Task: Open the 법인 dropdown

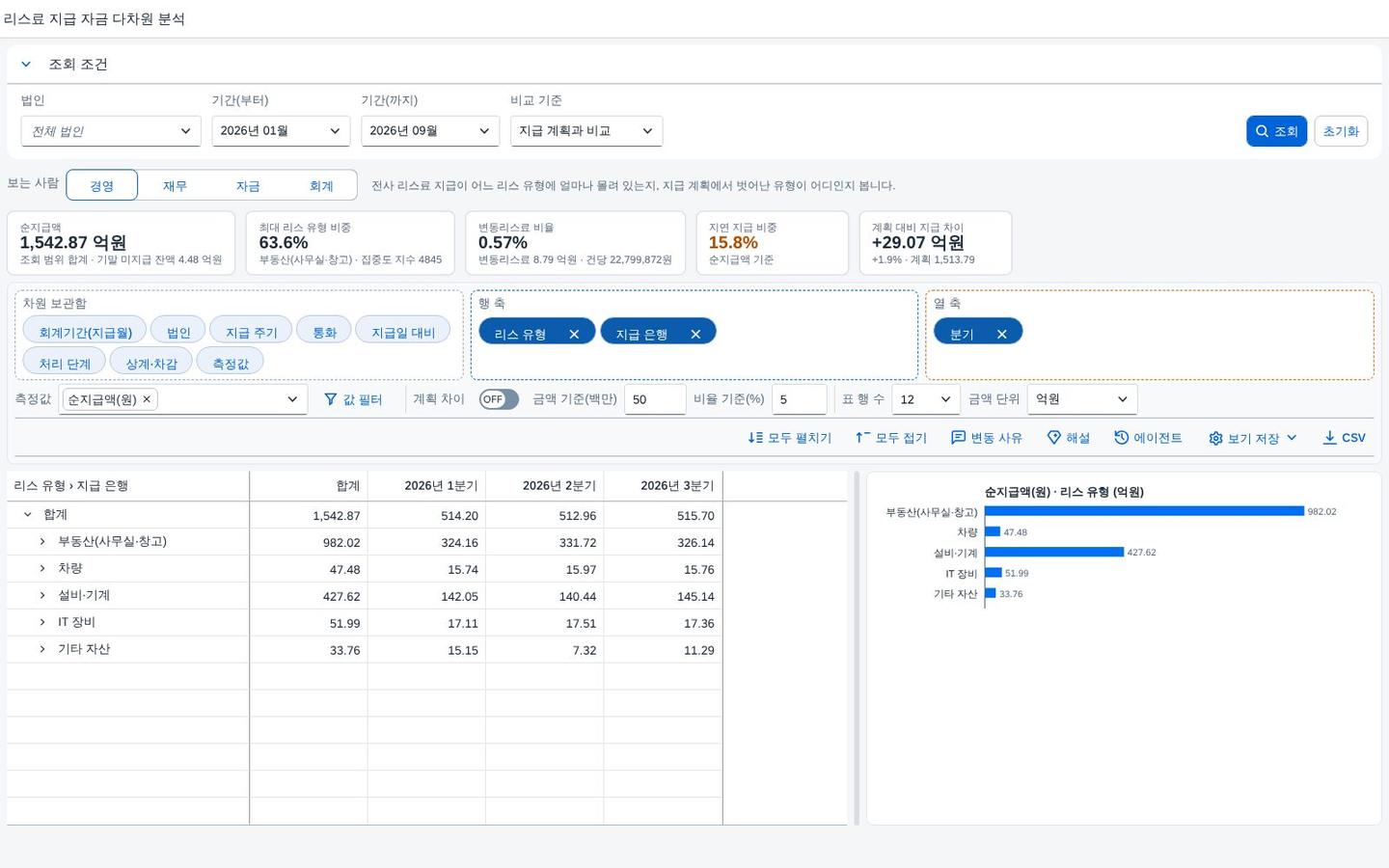Action: click(x=111, y=131)
